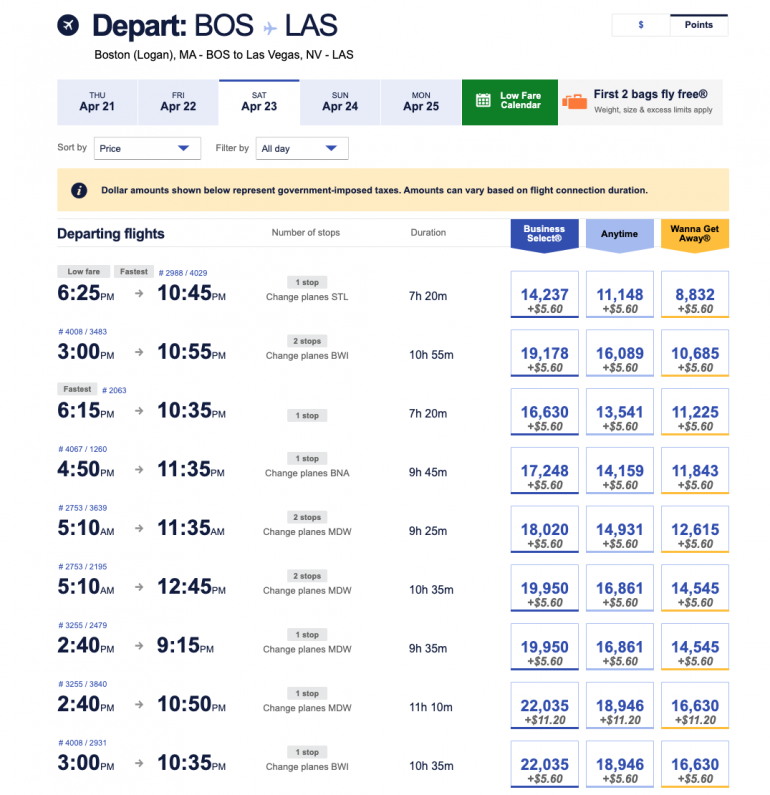Select the Mon Apr 25 date tab
The height and width of the screenshot is (795, 770).
click(421, 101)
